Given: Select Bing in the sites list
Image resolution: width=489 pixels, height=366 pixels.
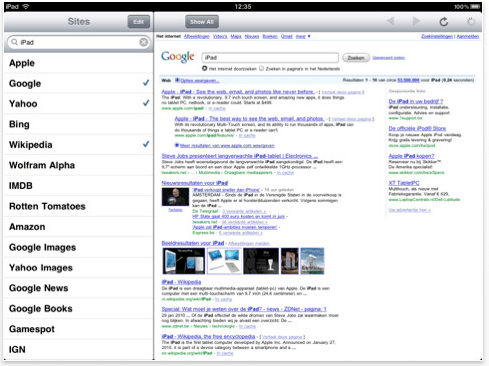Looking at the screenshot, I should pos(79,124).
